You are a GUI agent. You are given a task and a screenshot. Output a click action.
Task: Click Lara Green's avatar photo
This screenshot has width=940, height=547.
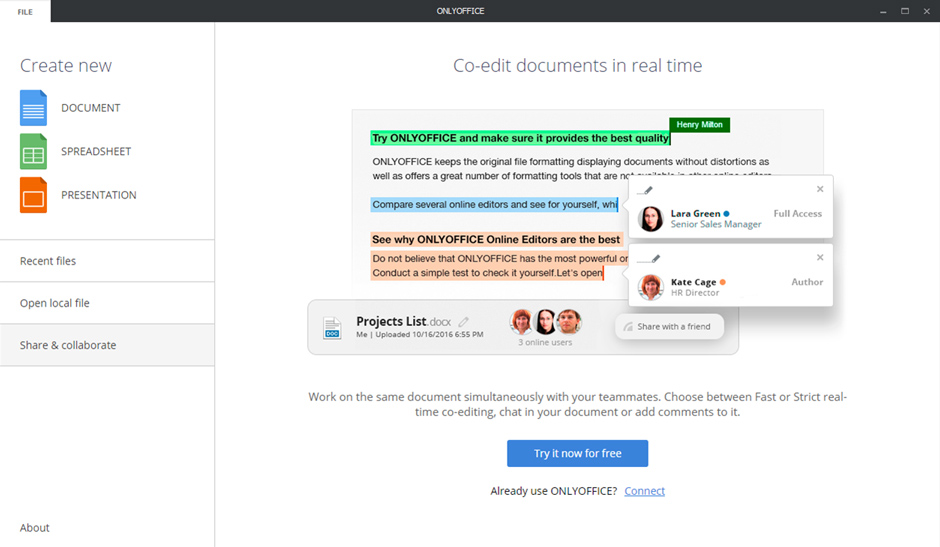(x=651, y=219)
